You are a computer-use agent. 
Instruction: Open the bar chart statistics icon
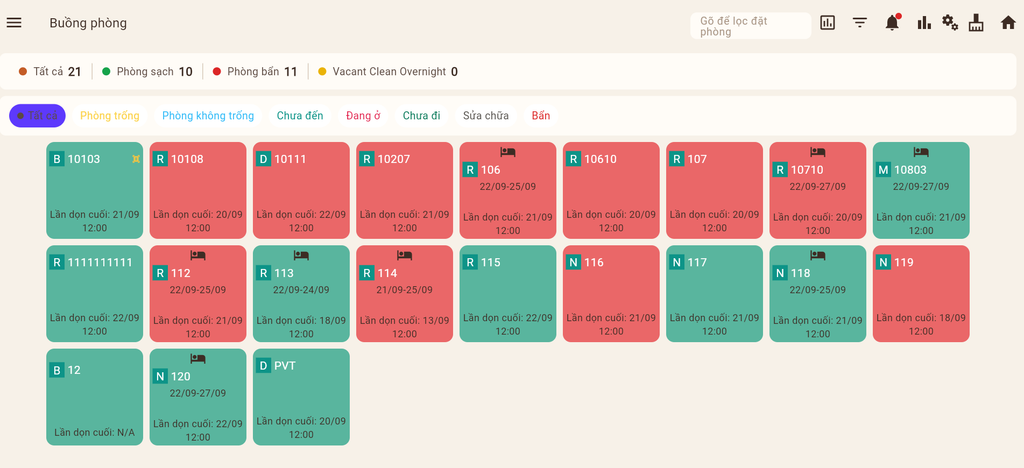(x=924, y=23)
